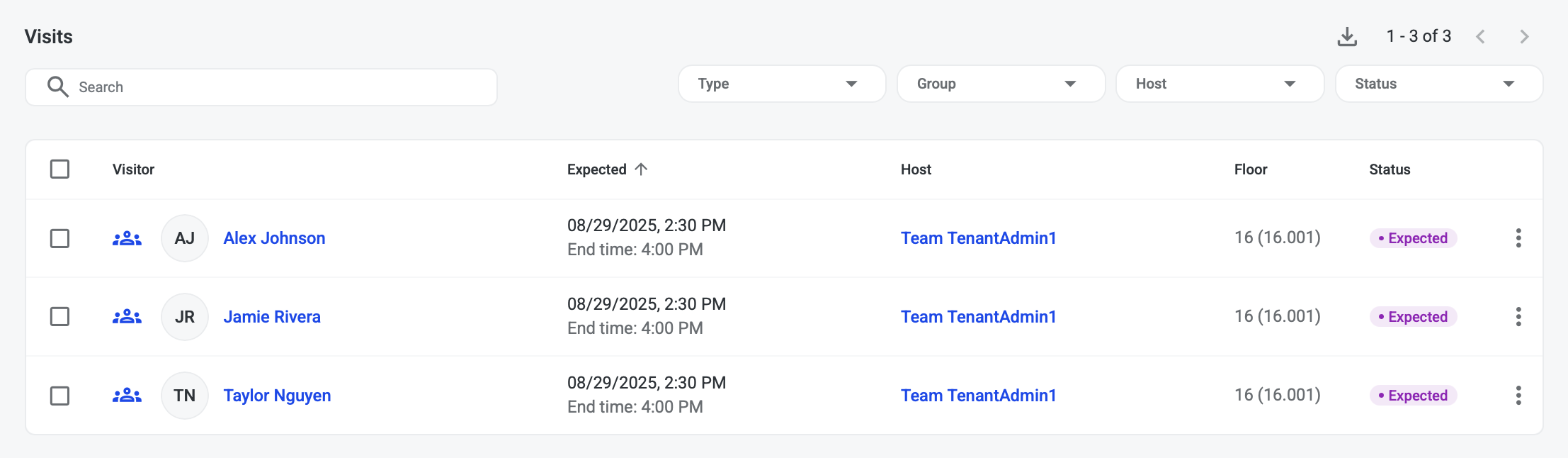Click the Visitor column header
Viewport: 1568px width, 458px height.
pyautogui.click(x=133, y=169)
